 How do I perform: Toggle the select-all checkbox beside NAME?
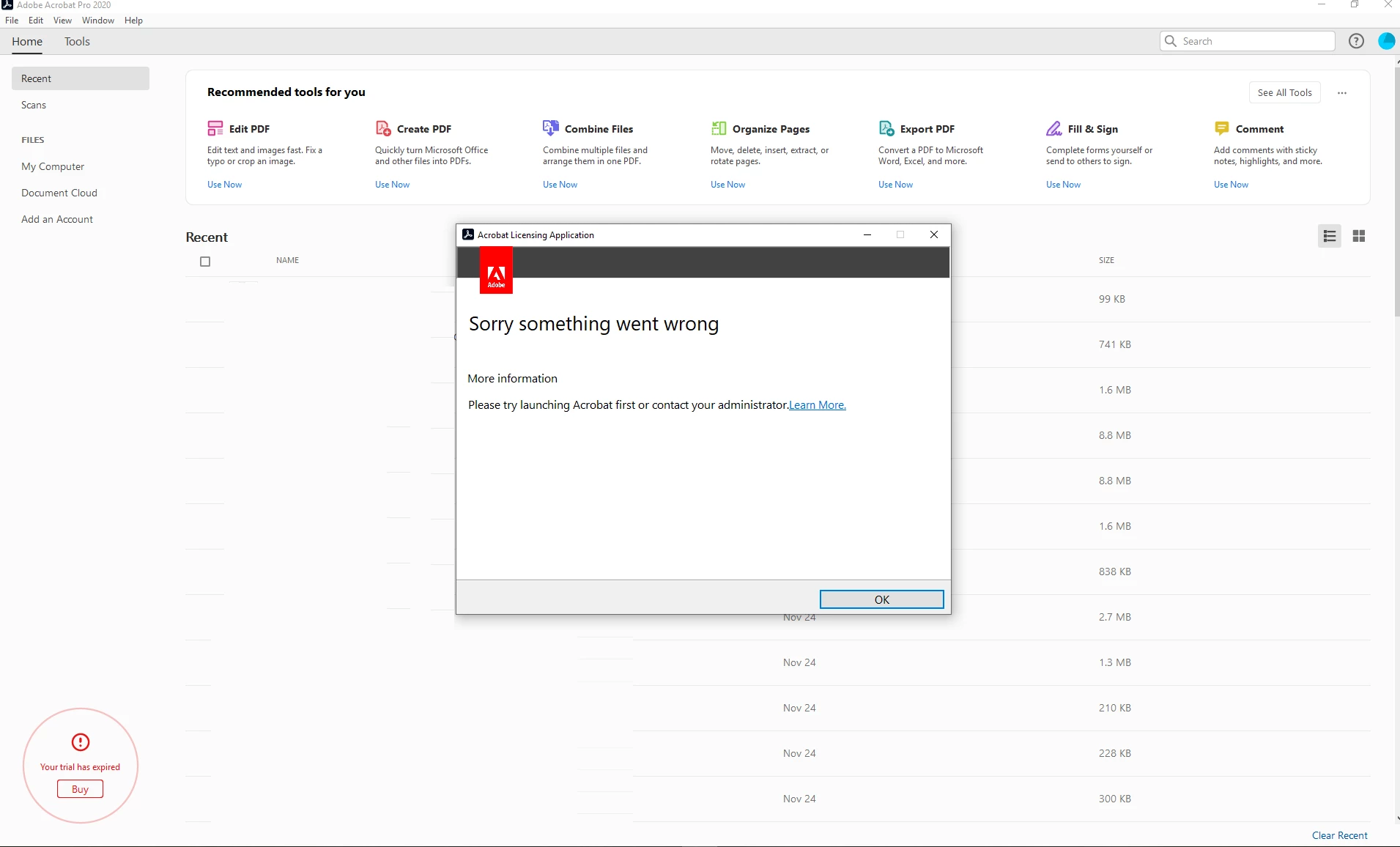(x=205, y=262)
